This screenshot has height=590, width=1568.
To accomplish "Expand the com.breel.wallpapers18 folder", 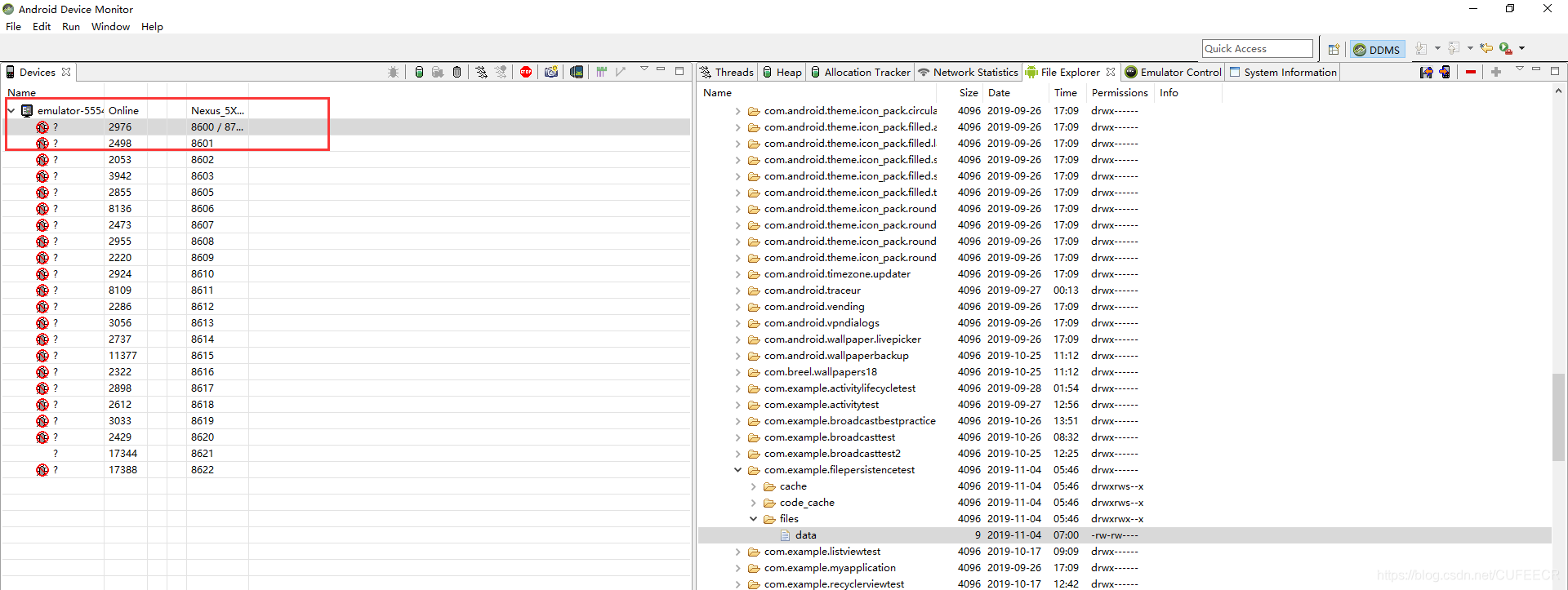I will point(737,371).
